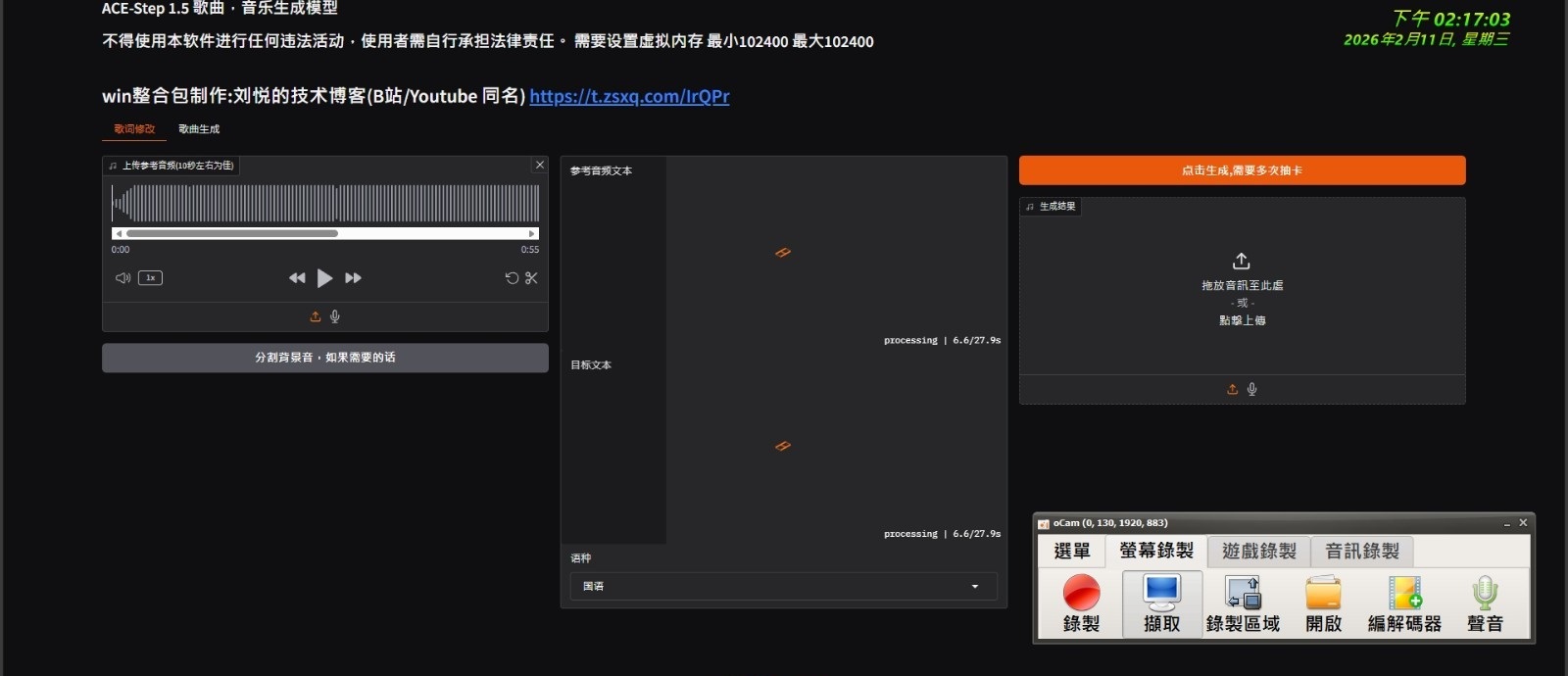Open the 錄製區域 region menu in oCam
This screenshot has width=1568, height=676.
(1243, 604)
